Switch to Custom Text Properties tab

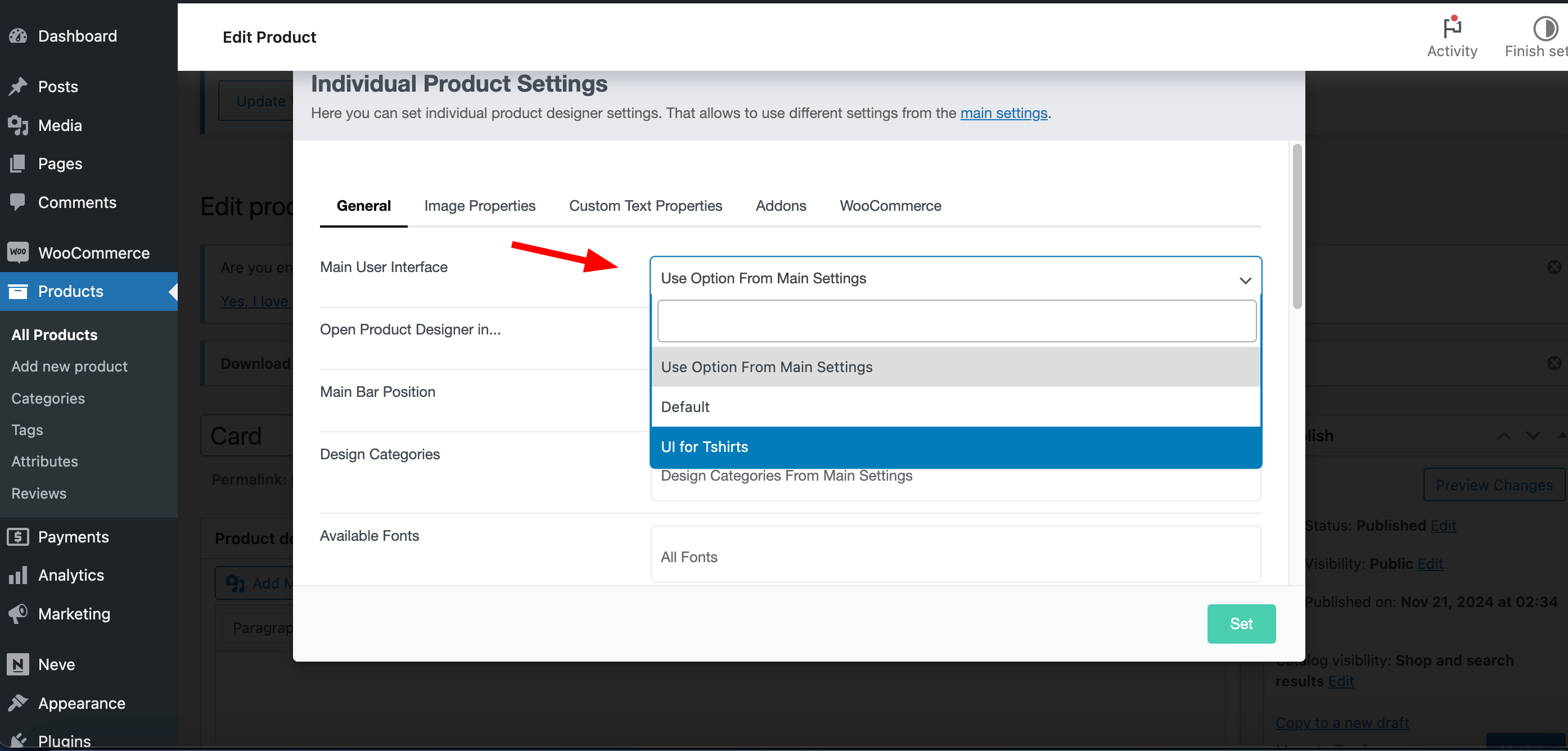point(645,206)
